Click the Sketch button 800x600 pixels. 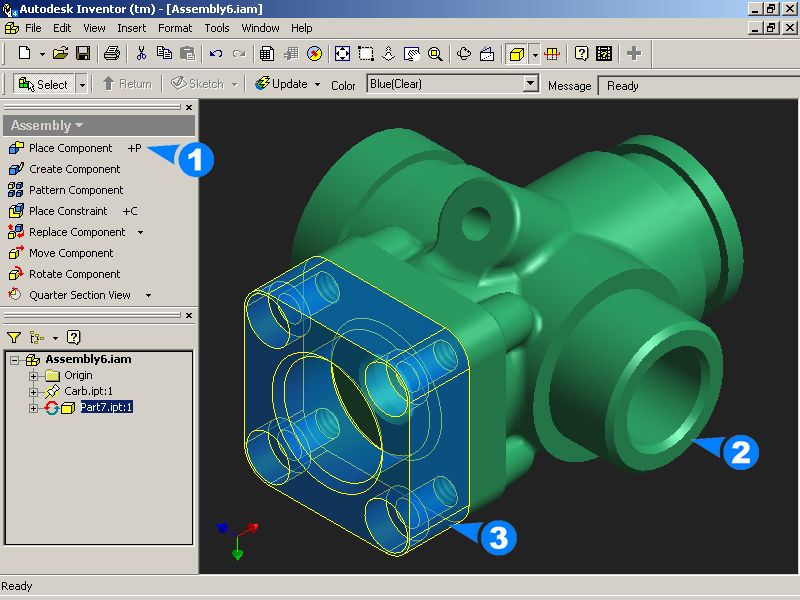coord(198,84)
